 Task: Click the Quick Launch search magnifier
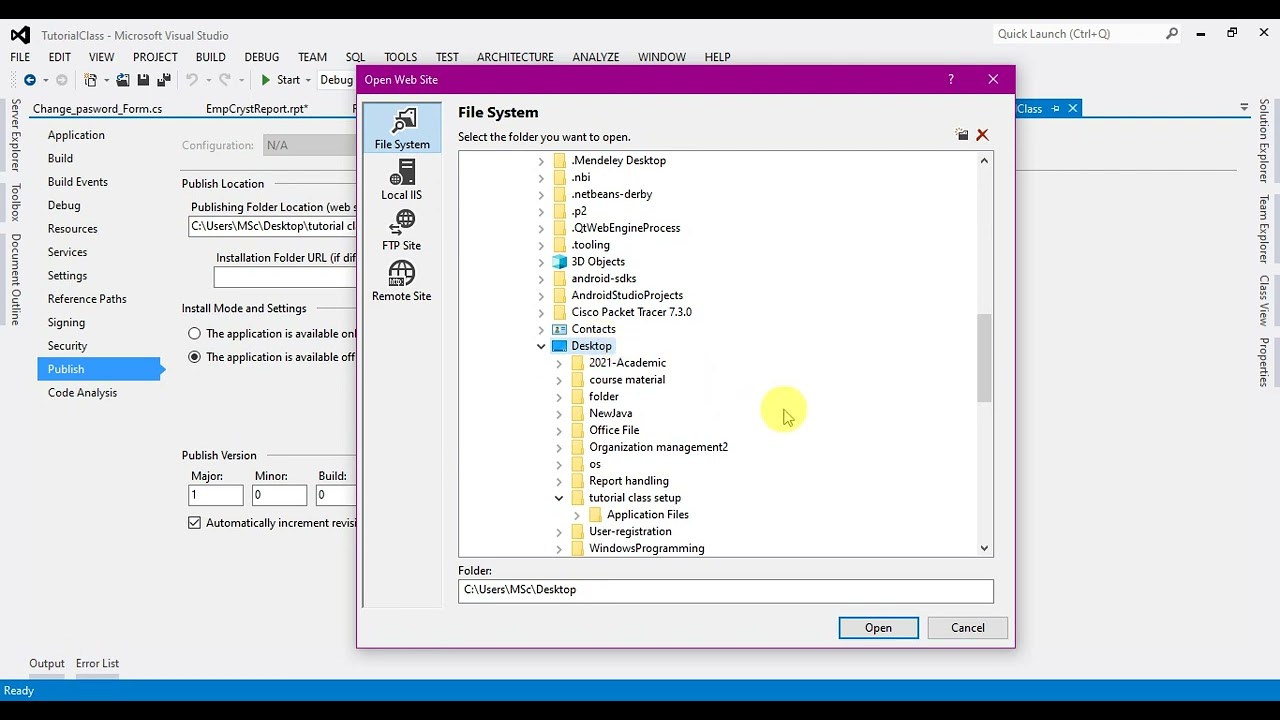tap(1172, 34)
